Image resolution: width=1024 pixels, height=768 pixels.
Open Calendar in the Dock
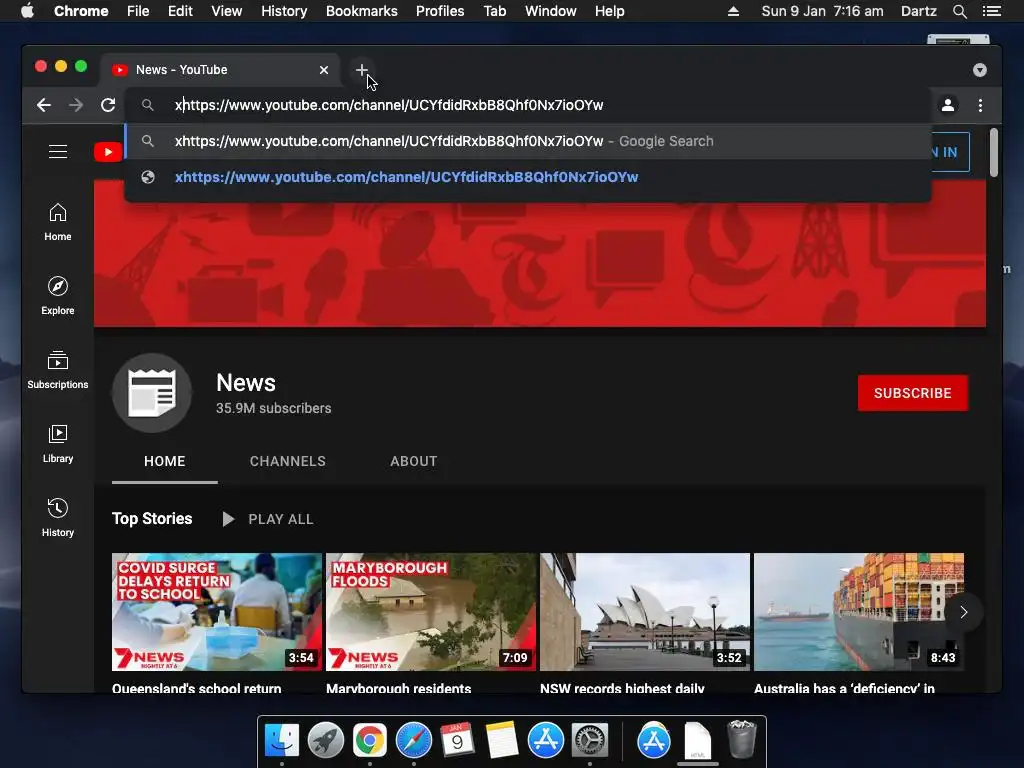457,741
